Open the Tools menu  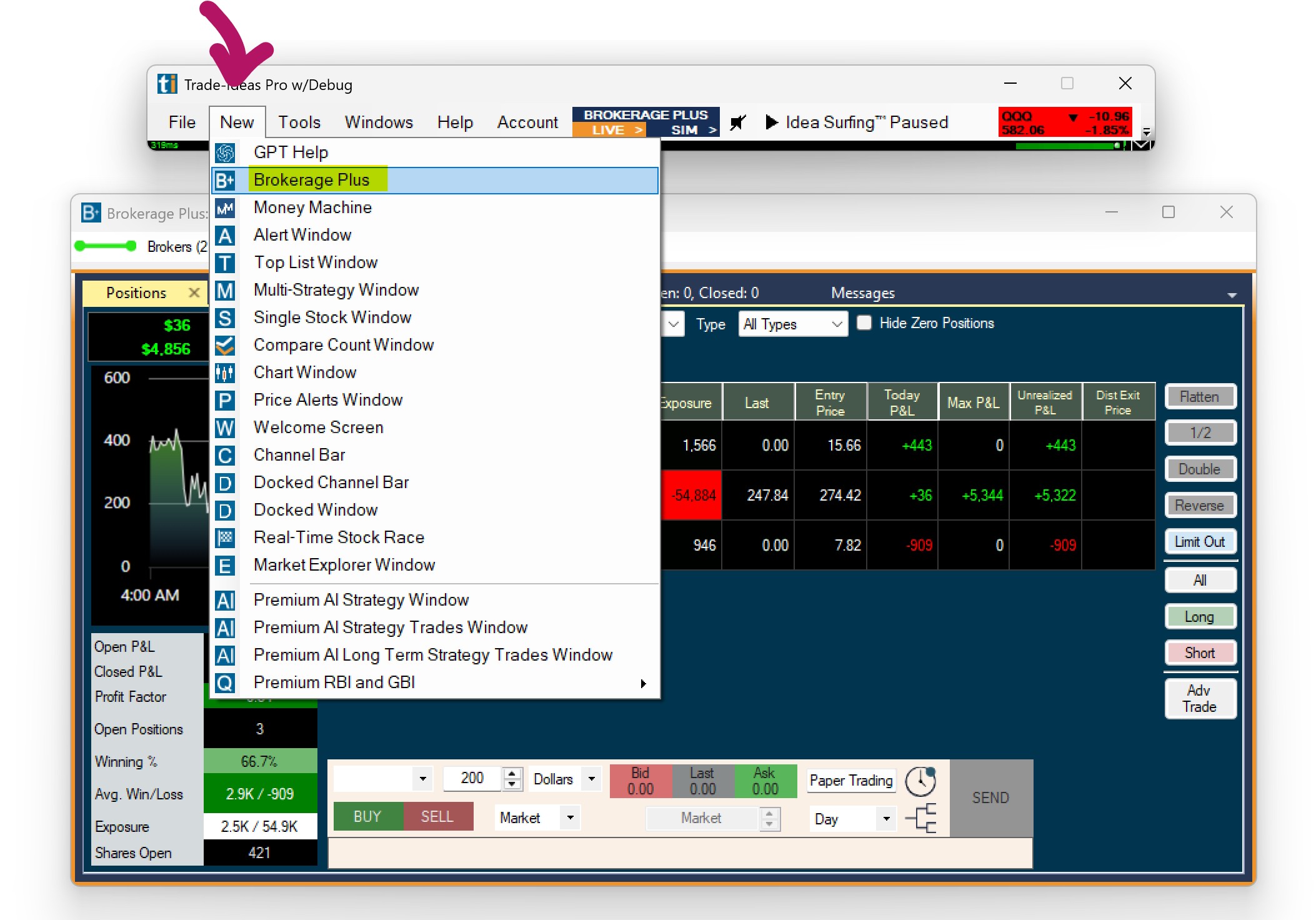pyautogui.click(x=299, y=122)
